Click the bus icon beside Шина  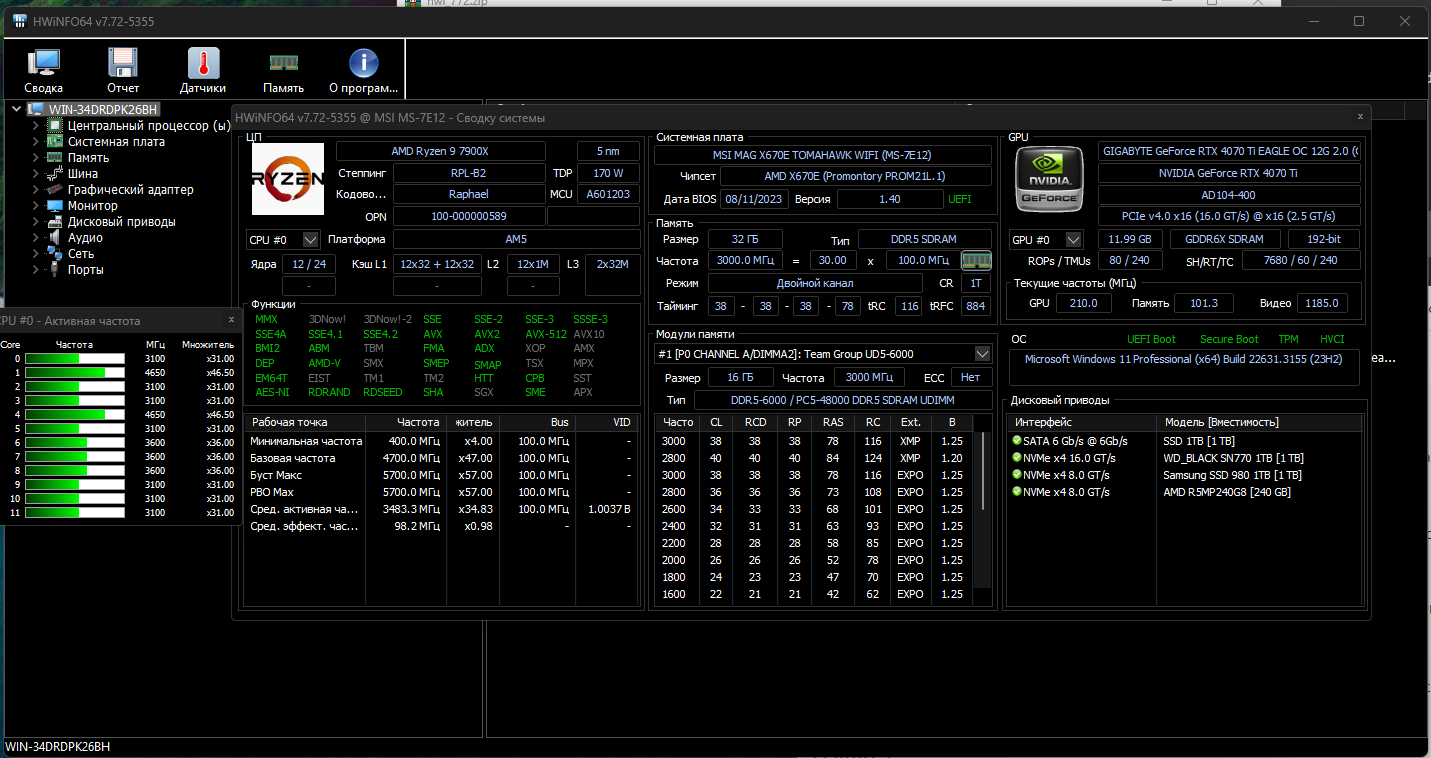point(55,173)
